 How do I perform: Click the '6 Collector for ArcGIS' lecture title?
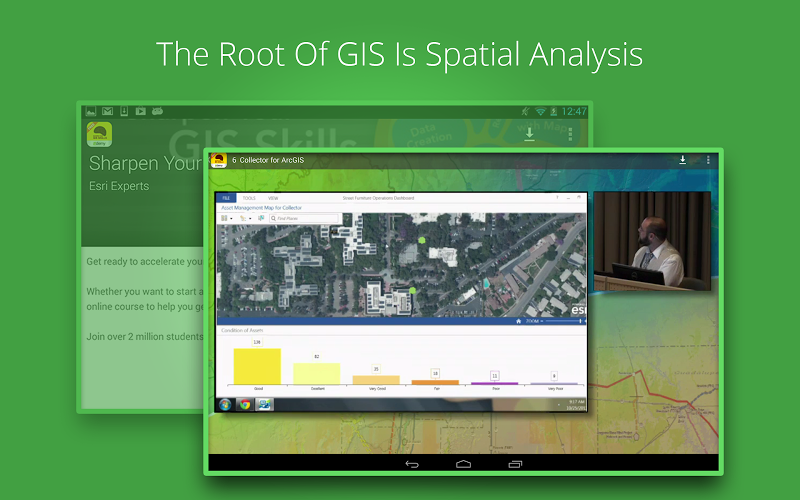click(x=268, y=160)
